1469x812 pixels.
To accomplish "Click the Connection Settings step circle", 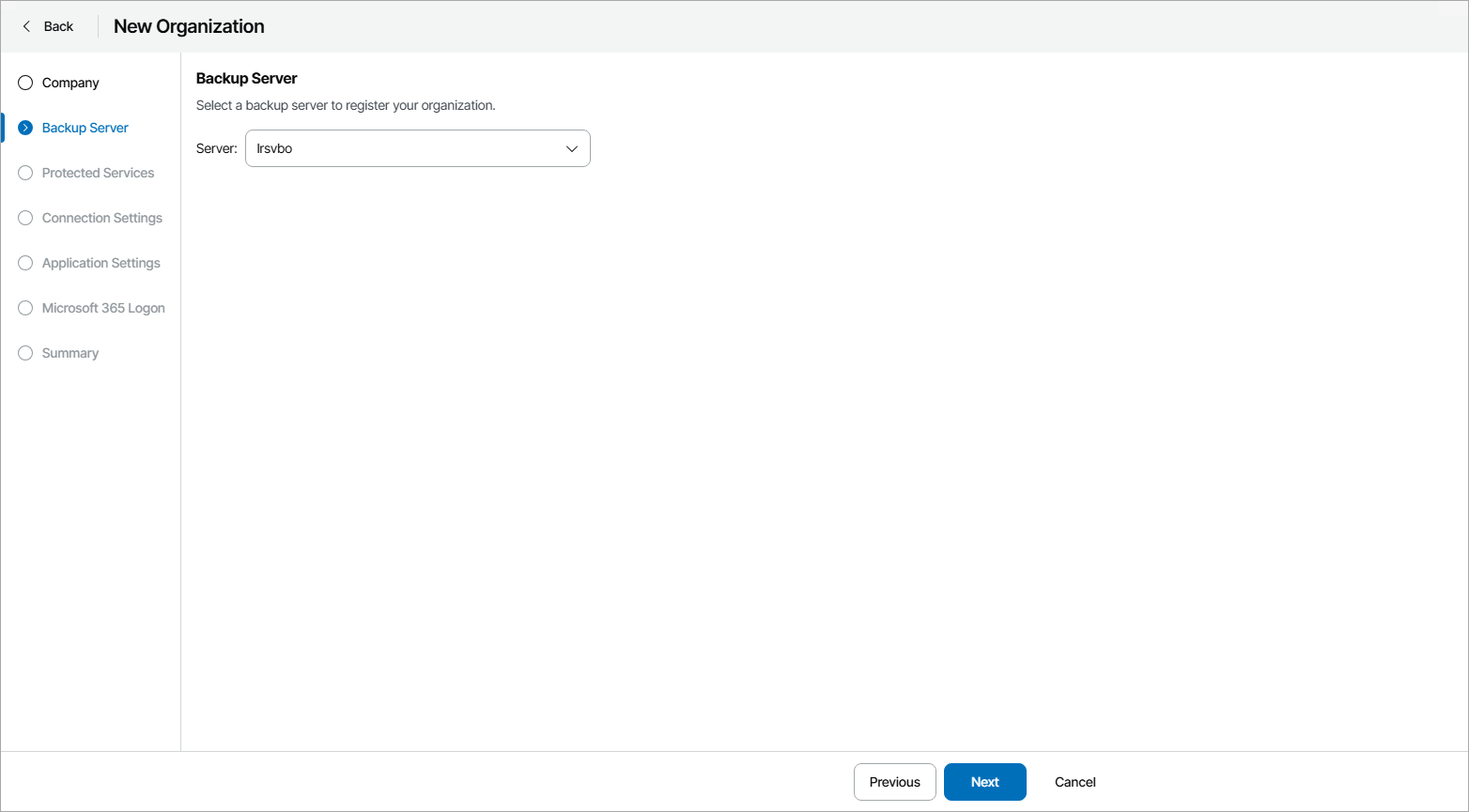I will pyautogui.click(x=24, y=218).
